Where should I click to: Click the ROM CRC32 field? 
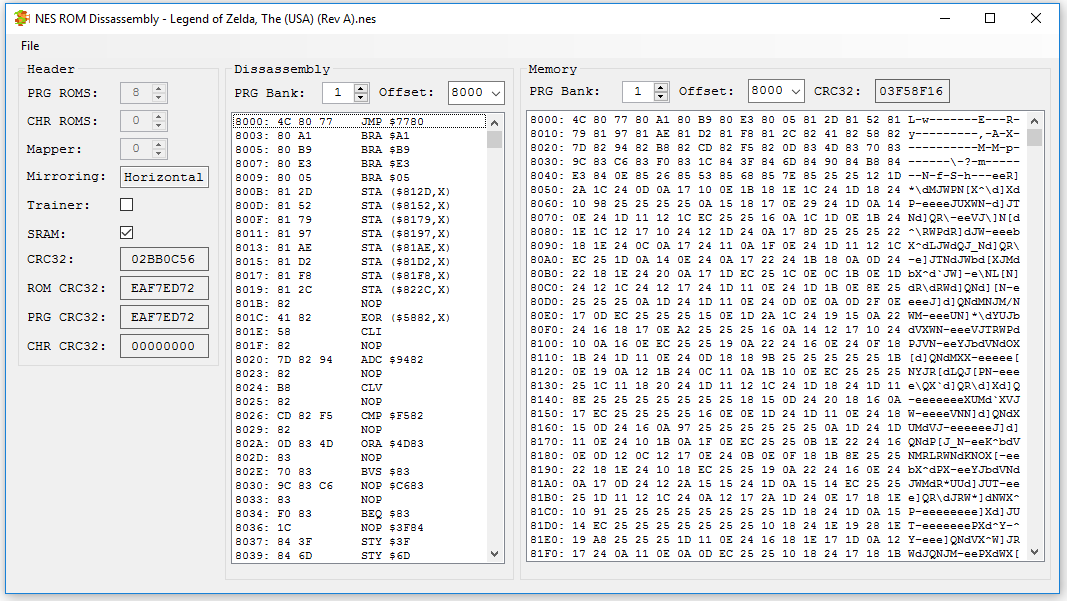point(163,288)
